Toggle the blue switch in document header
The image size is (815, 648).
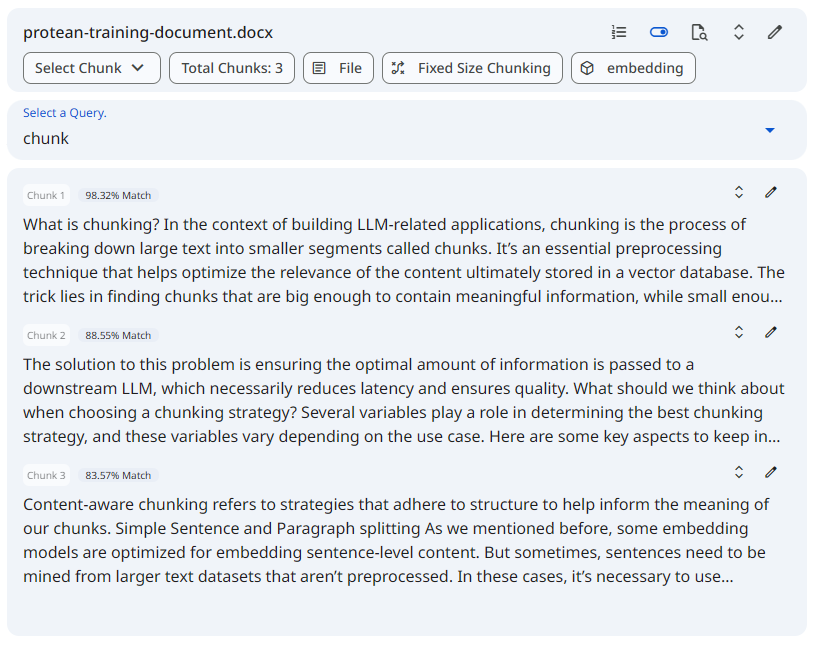coord(658,32)
